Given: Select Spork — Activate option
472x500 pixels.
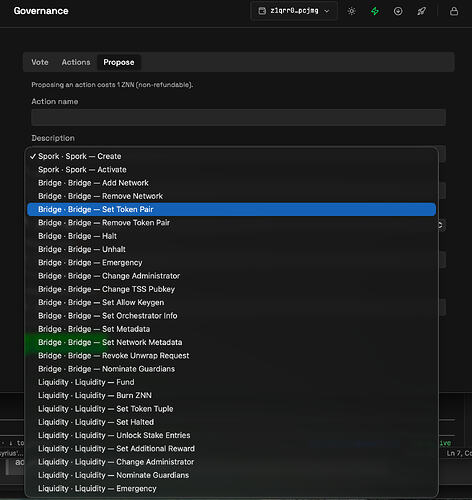Looking at the screenshot, I should 231,170.
